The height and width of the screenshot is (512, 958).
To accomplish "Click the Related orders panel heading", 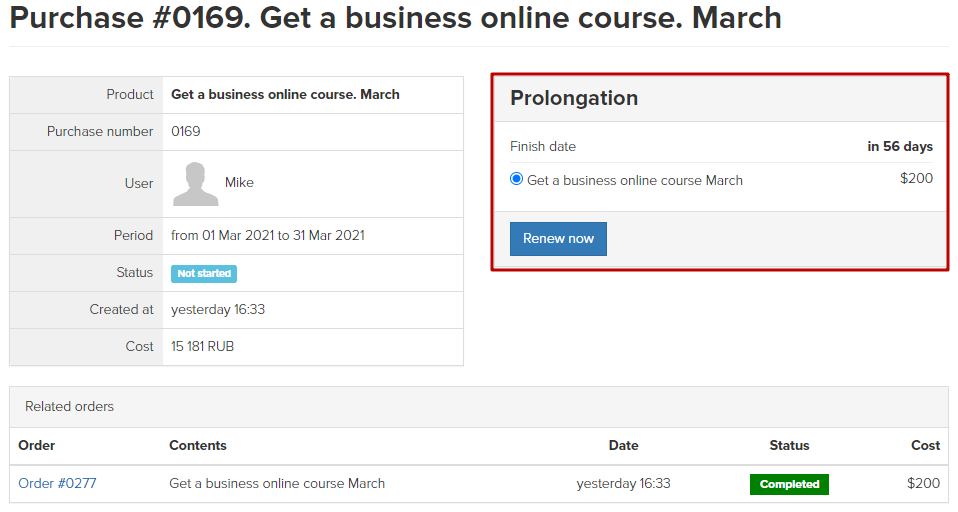I will pyautogui.click(x=69, y=406).
